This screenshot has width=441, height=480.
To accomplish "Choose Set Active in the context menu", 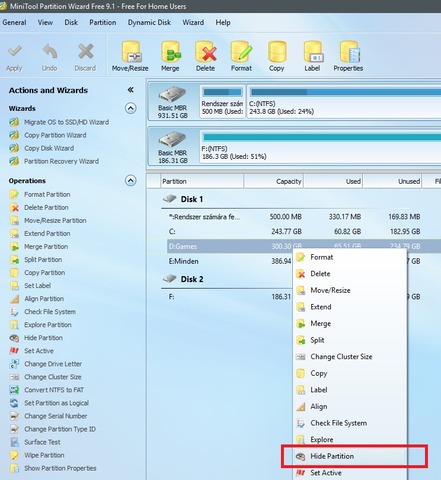I will (x=350, y=473).
